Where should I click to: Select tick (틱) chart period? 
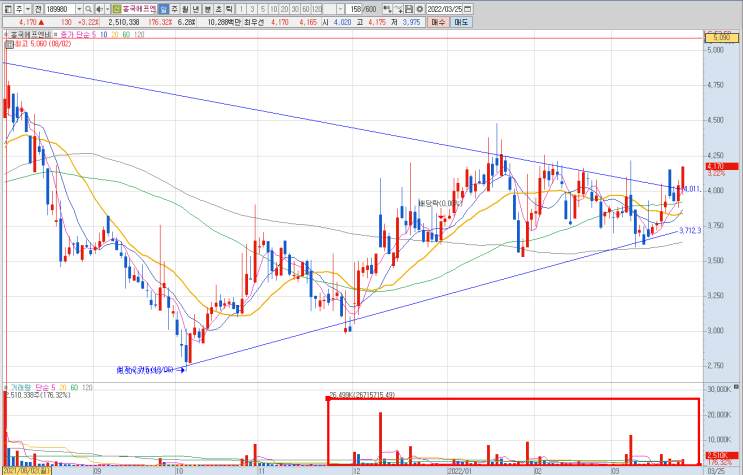coord(229,9)
